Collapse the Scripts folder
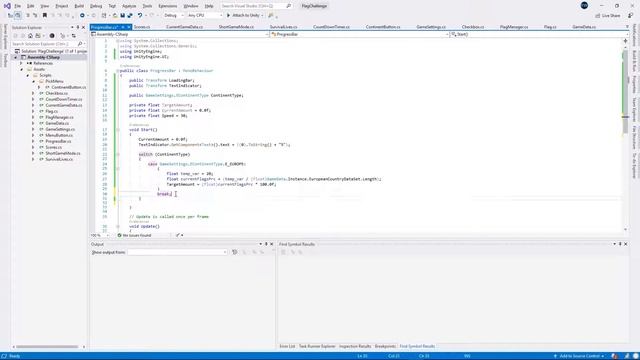 point(27,76)
